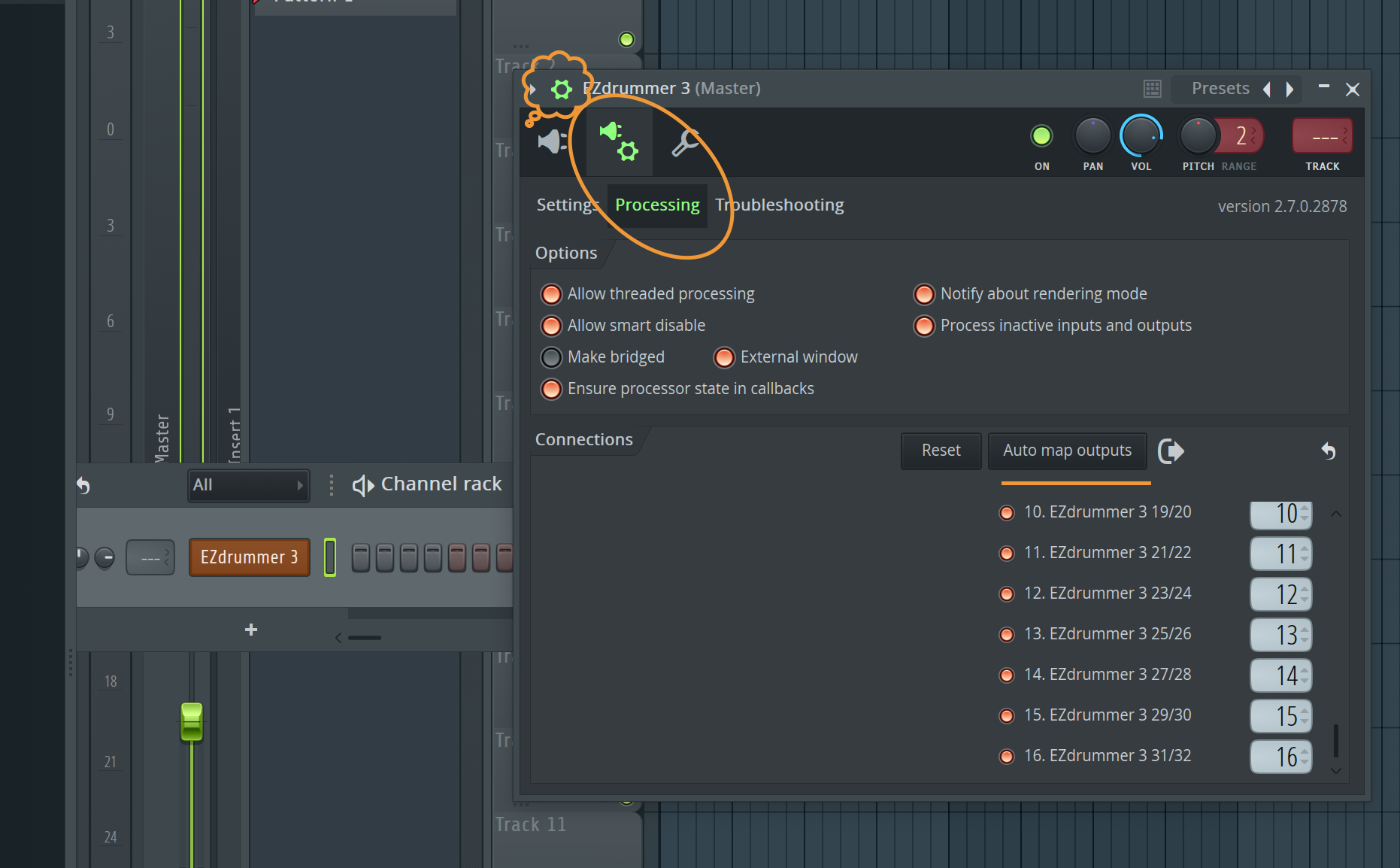The height and width of the screenshot is (868, 1400).
Task: Toggle Ensure processor state in callbacks
Action: 551,389
